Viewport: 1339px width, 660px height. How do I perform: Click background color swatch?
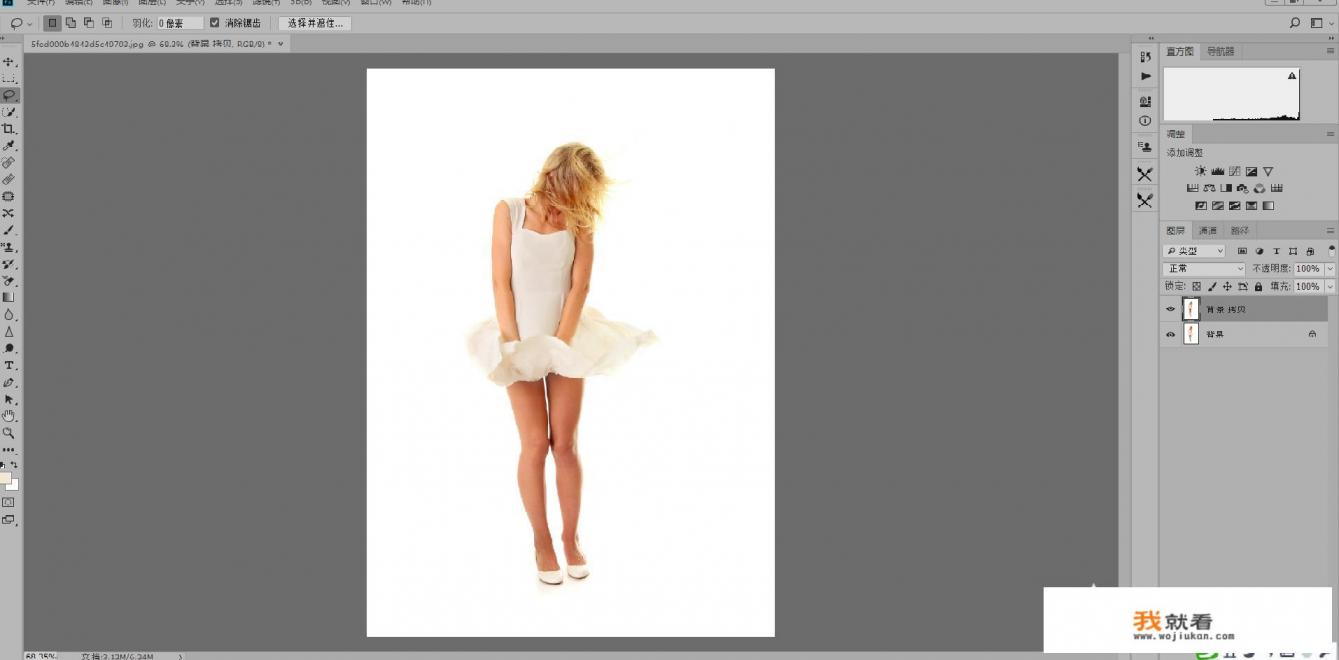click(x=13, y=485)
